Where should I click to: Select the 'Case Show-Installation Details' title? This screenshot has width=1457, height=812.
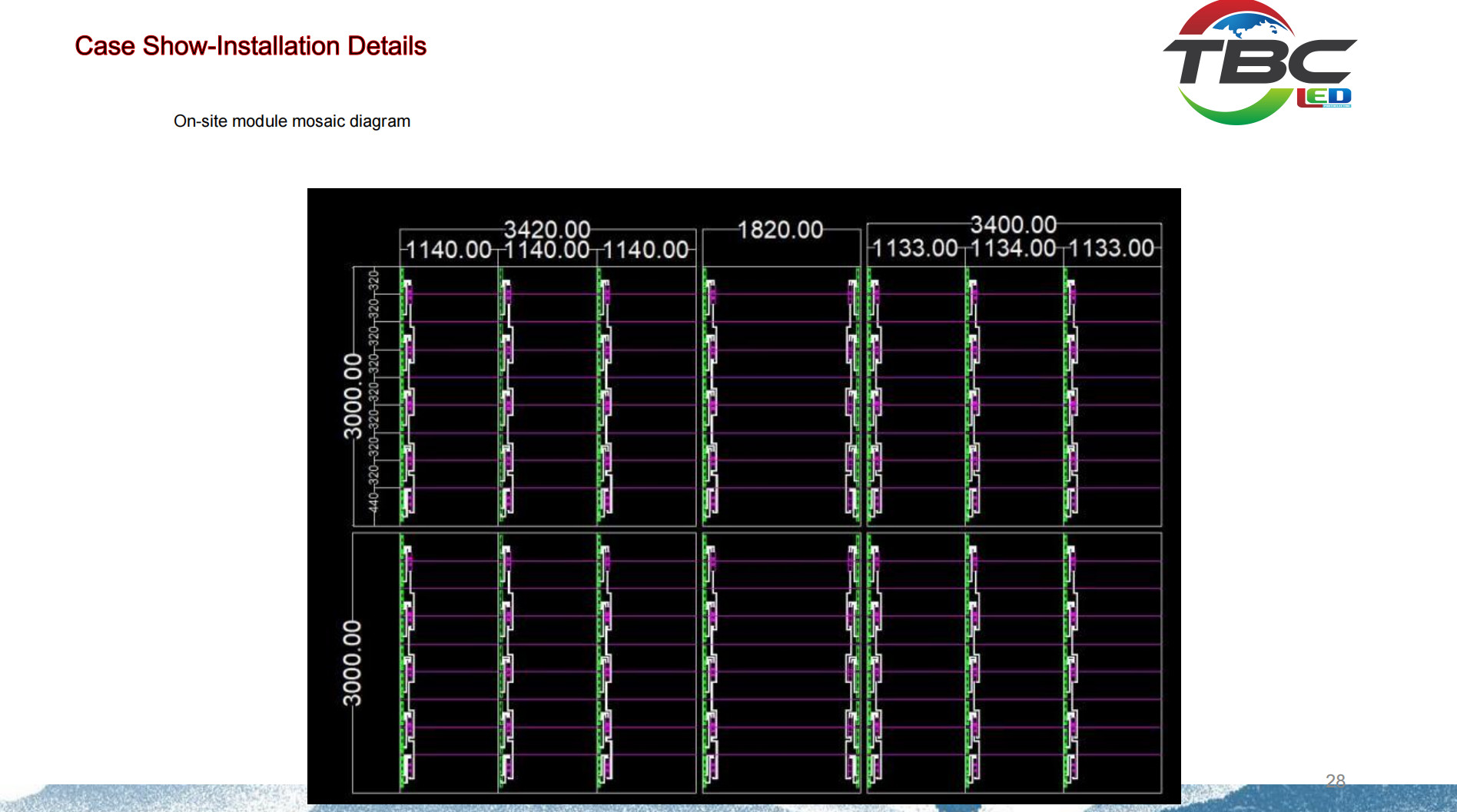(x=251, y=46)
